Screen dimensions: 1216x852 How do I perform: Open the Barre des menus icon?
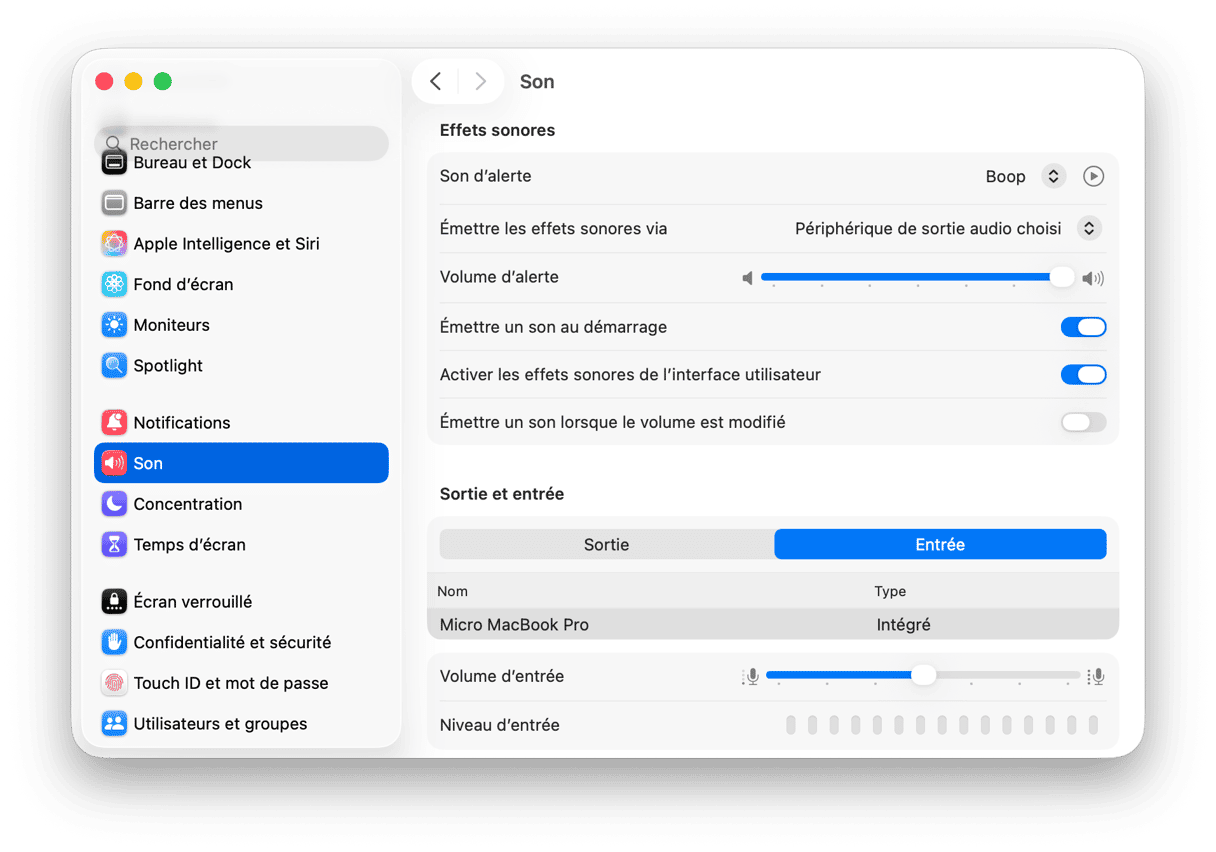pyautogui.click(x=114, y=203)
